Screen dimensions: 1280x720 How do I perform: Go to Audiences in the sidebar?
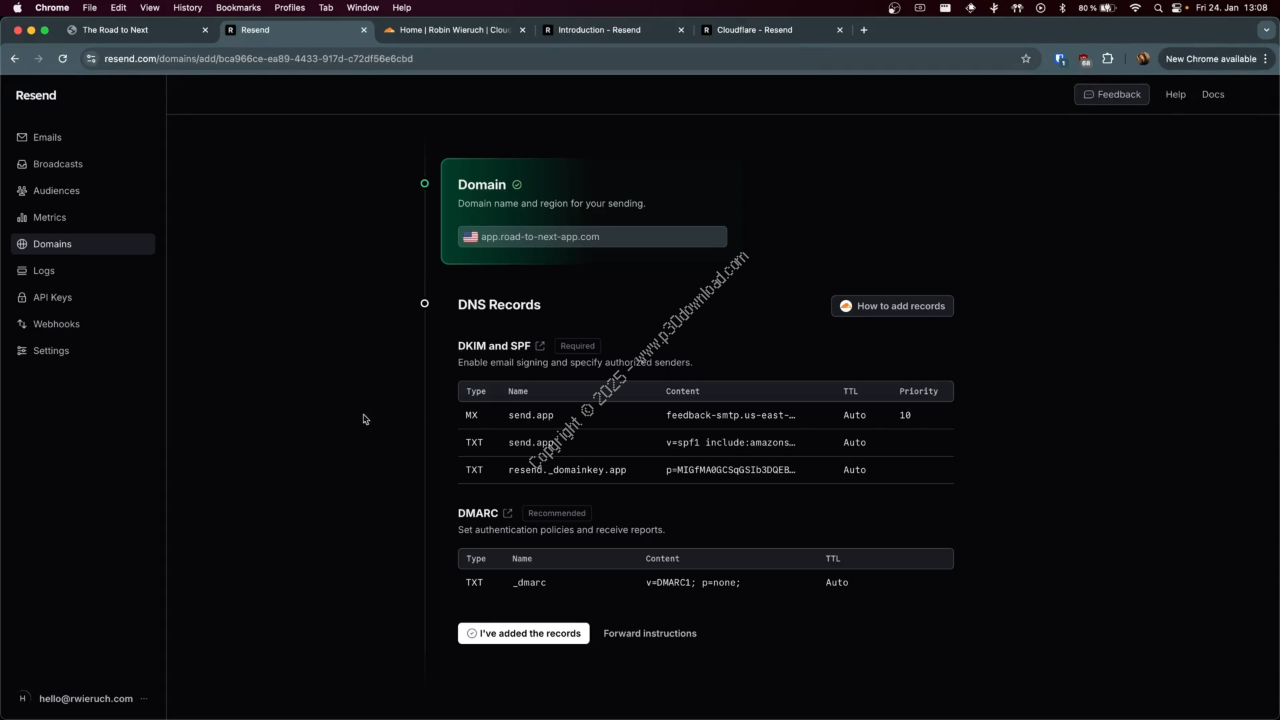pyautogui.click(x=83, y=190)
